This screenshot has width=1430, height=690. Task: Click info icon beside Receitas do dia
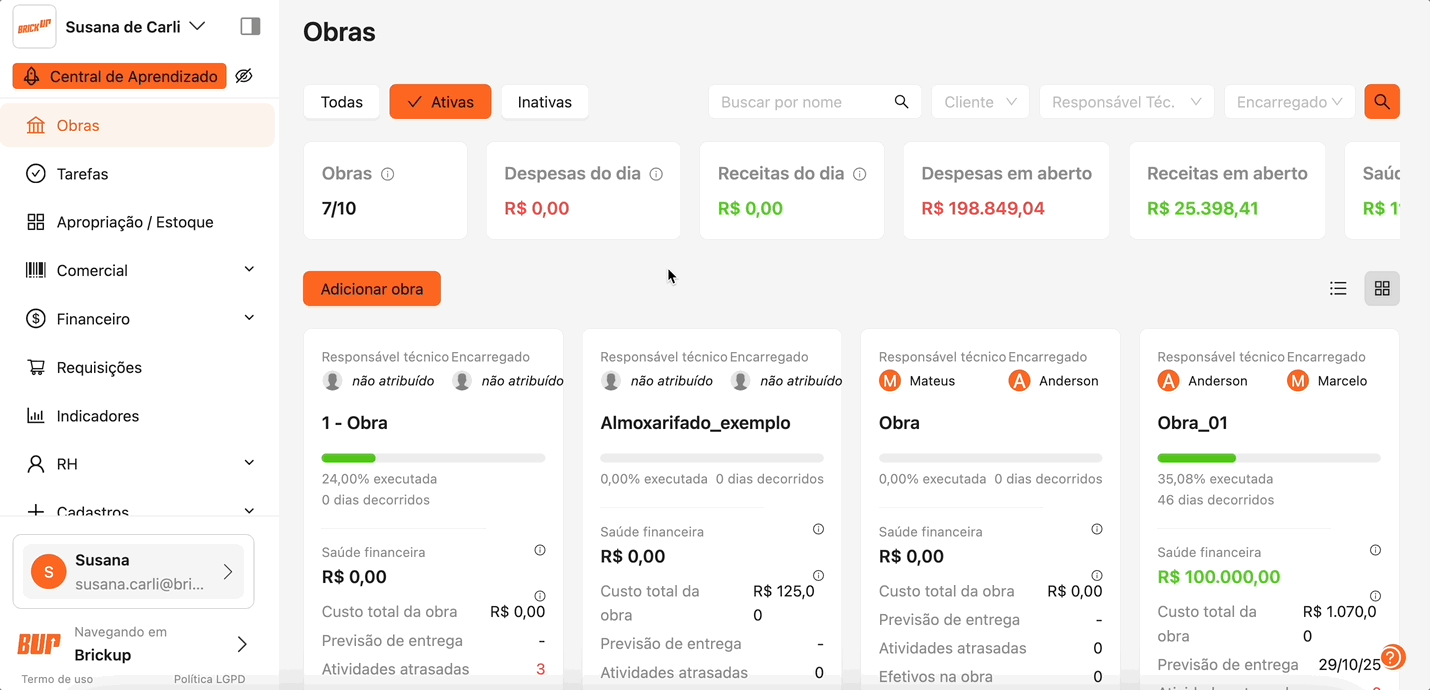point(860,174)
